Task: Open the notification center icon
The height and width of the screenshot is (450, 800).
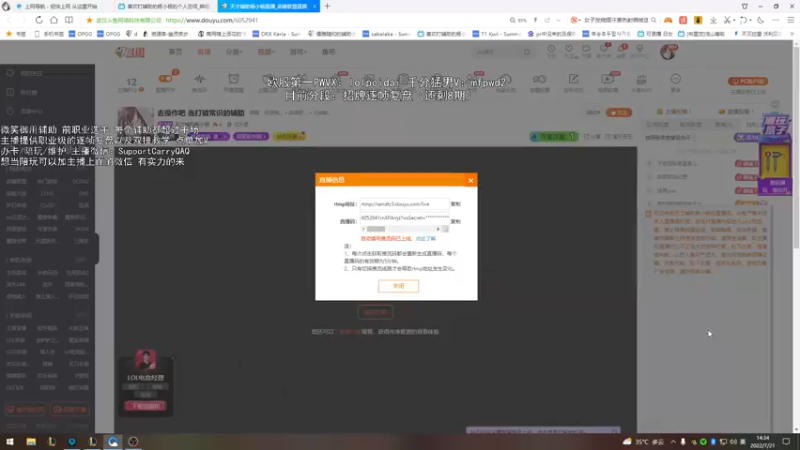Action: pyautogui.click(x=786, y=442)
